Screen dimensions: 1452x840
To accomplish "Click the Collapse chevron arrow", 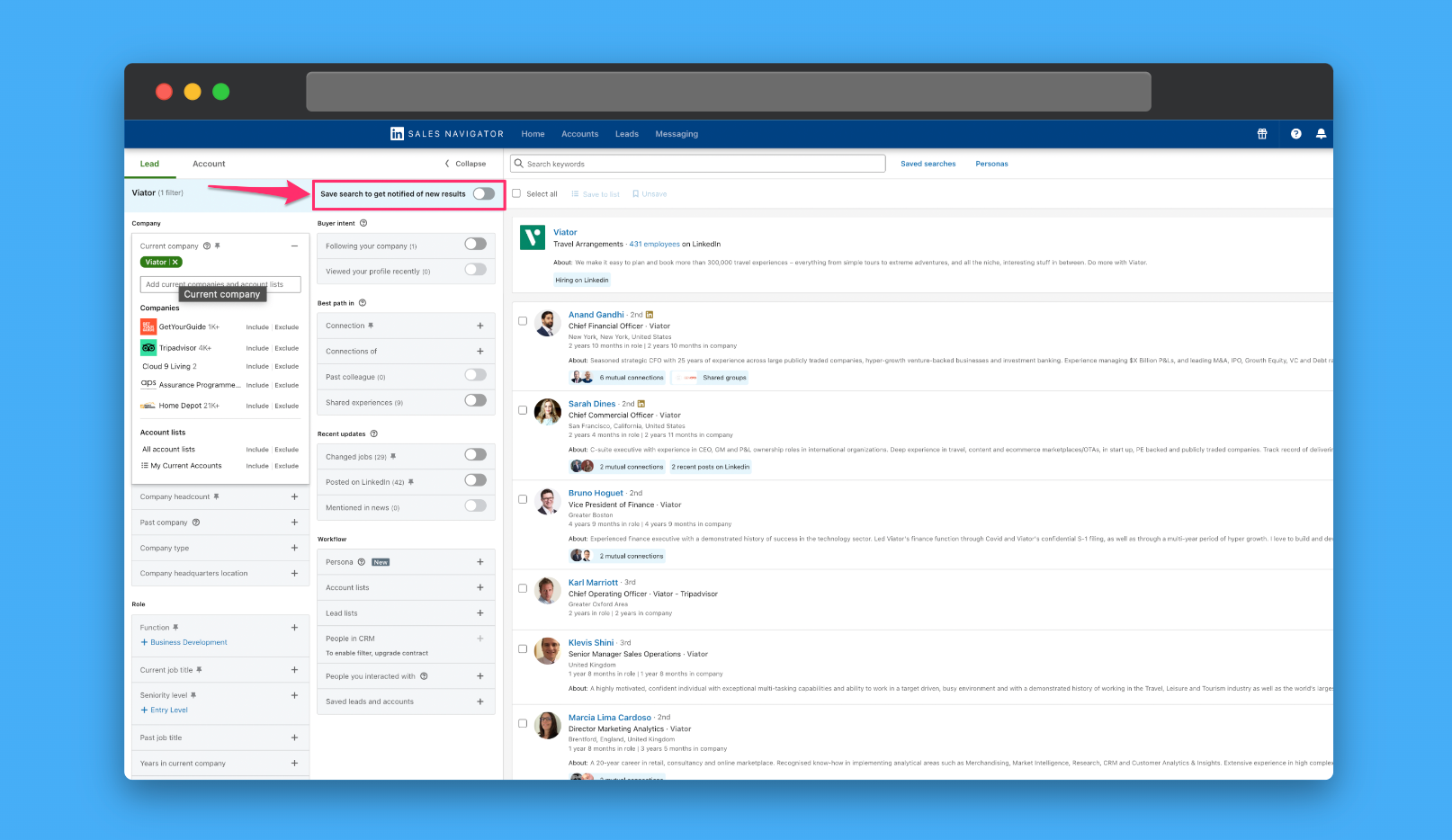I will coord(447,164).
